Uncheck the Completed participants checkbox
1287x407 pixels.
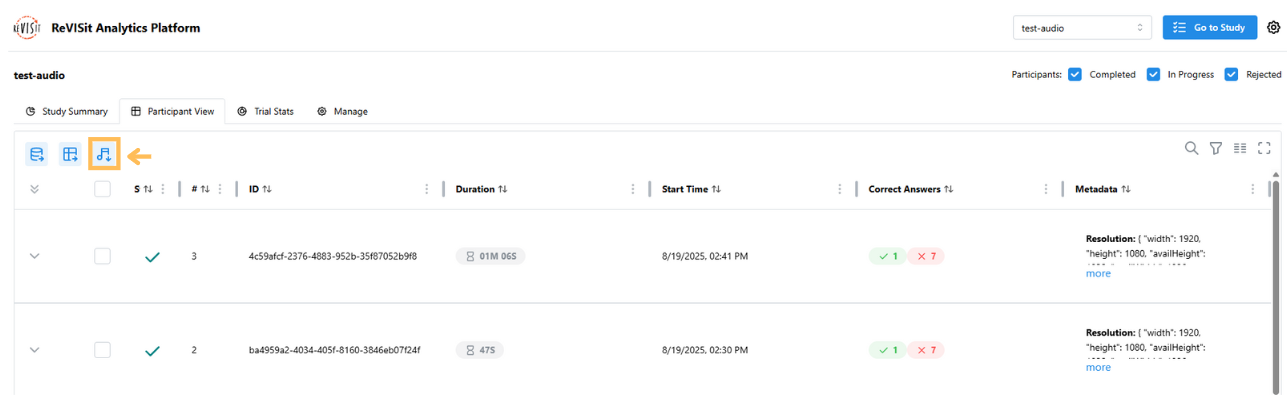[1075, 74]
